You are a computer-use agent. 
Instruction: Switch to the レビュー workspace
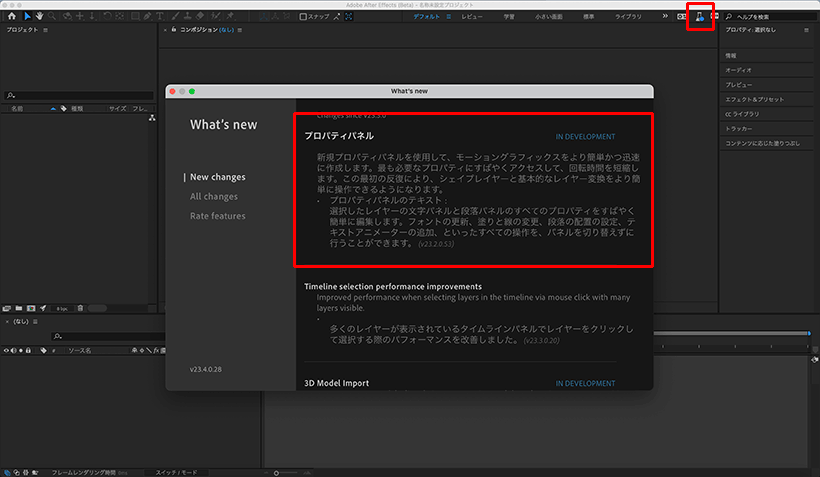(472, 17)
